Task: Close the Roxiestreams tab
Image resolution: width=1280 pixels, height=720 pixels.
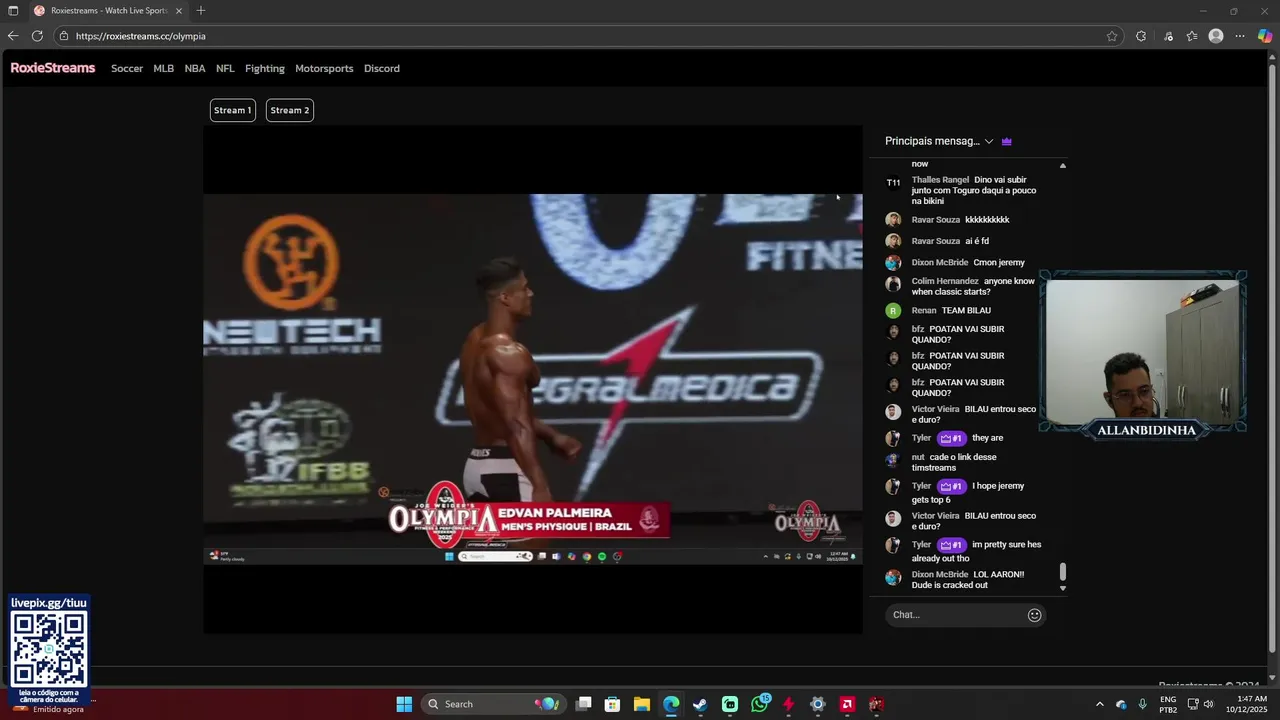Action: [x=179, y=10]
